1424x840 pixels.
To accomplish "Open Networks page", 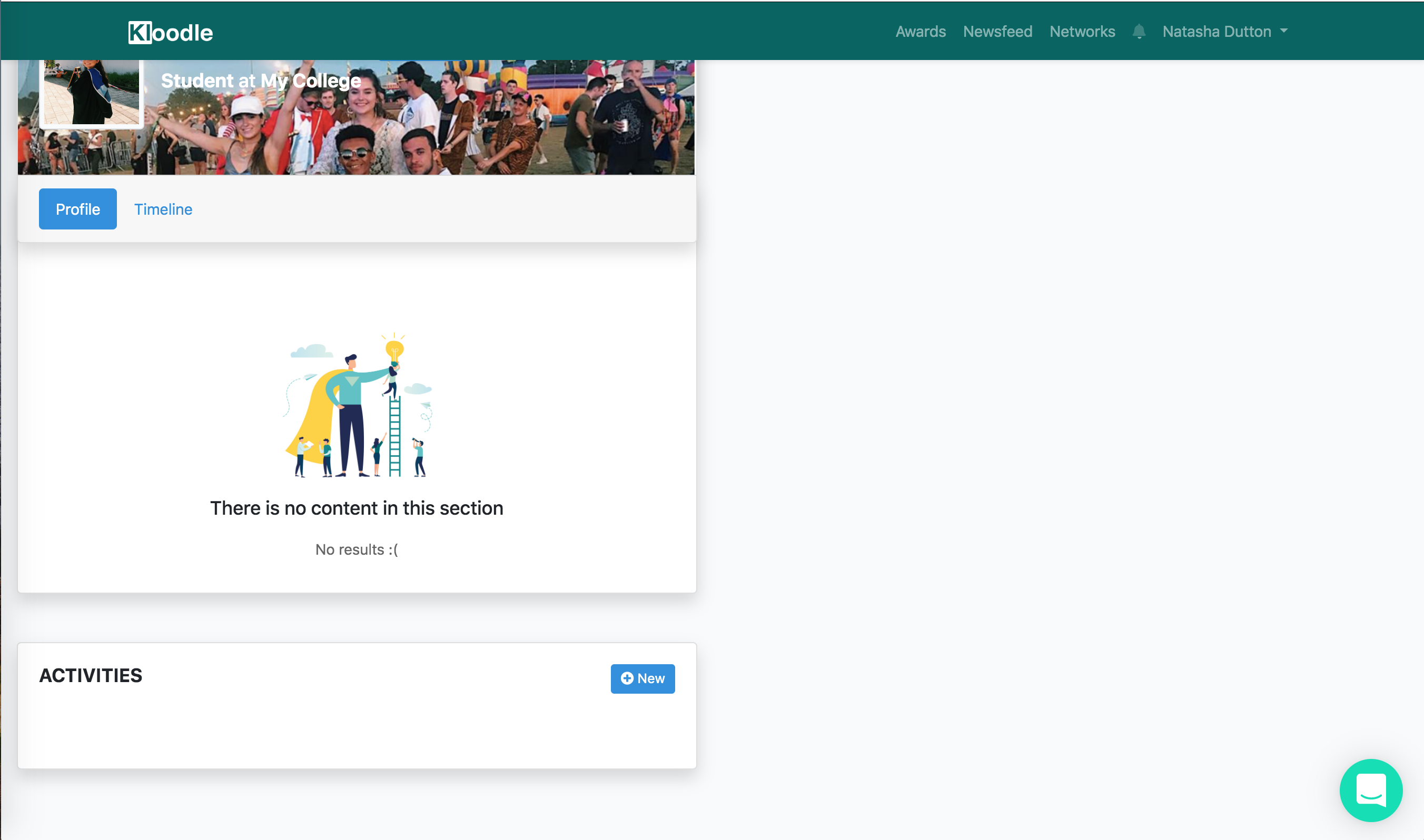I will click(x=1082, y=31).
